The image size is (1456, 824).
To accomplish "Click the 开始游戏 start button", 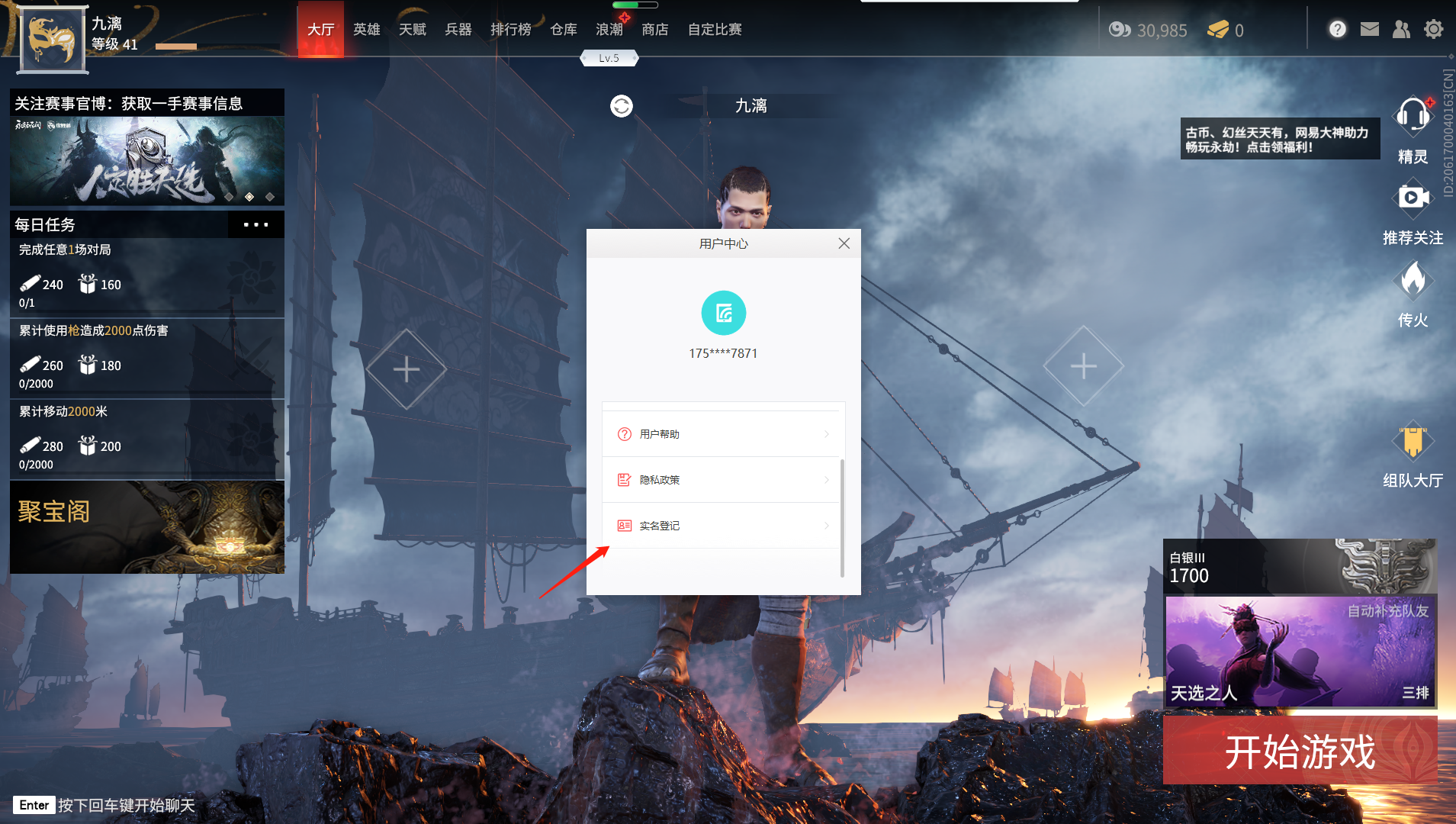I will pos(1300,751).
